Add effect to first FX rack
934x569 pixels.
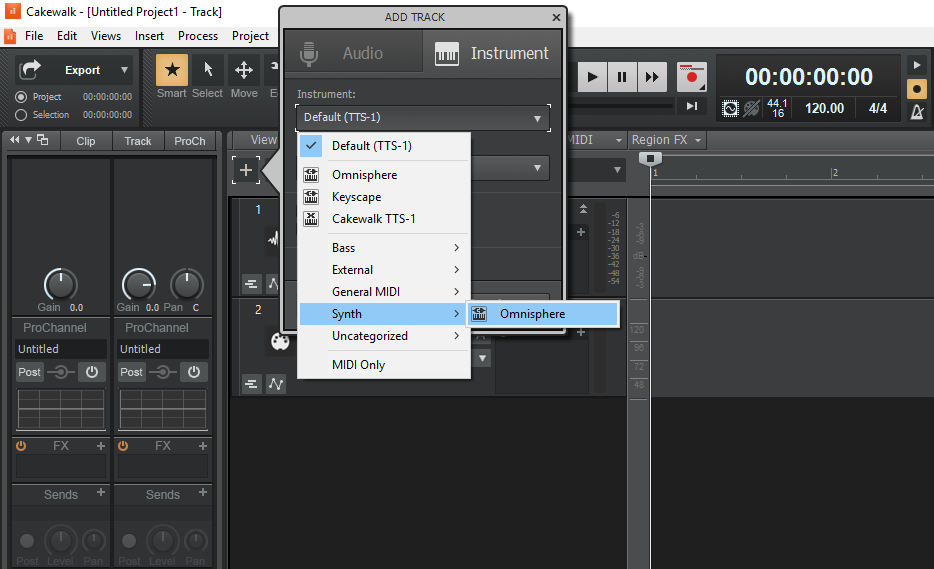[101, 446]
